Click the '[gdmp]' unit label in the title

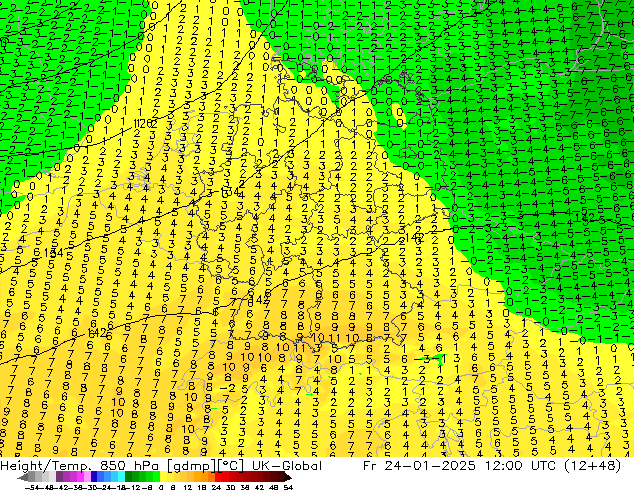pos(191,466)
